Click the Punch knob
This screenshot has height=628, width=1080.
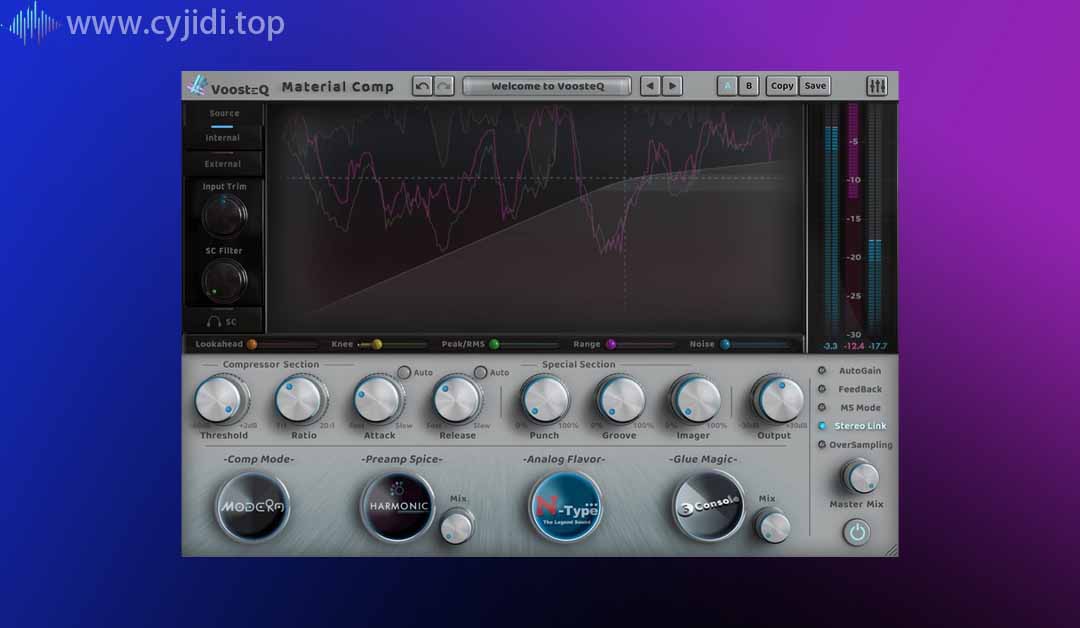coord(545,399)
